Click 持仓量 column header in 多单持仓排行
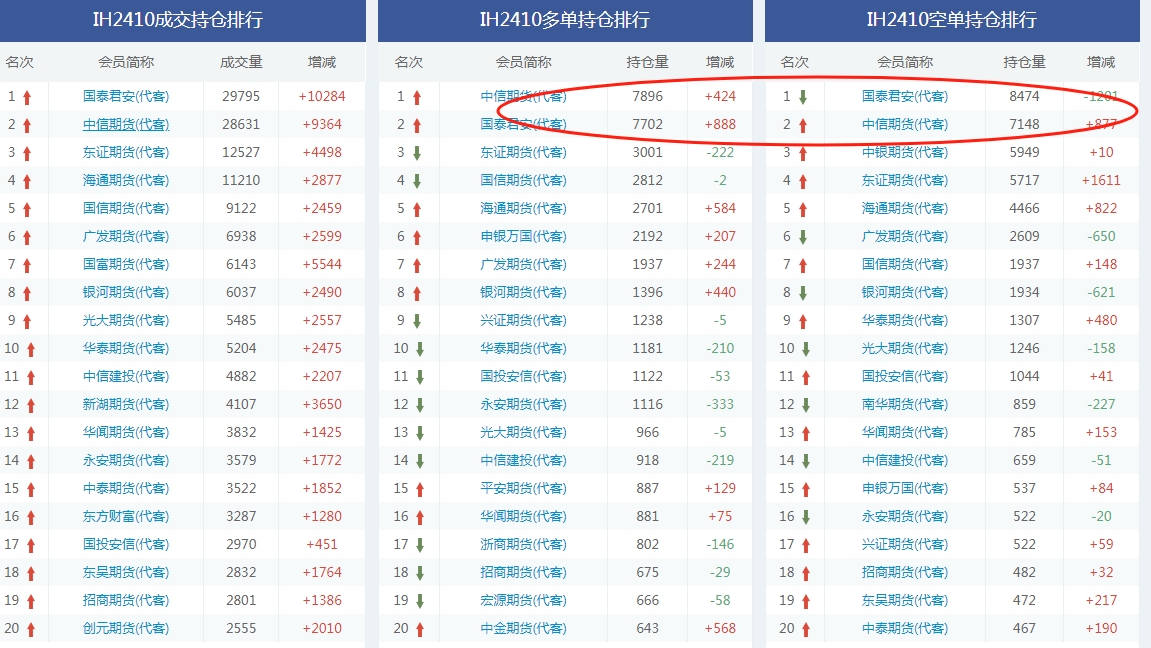The image size is (1151, 648). click(x=647, y=62)
